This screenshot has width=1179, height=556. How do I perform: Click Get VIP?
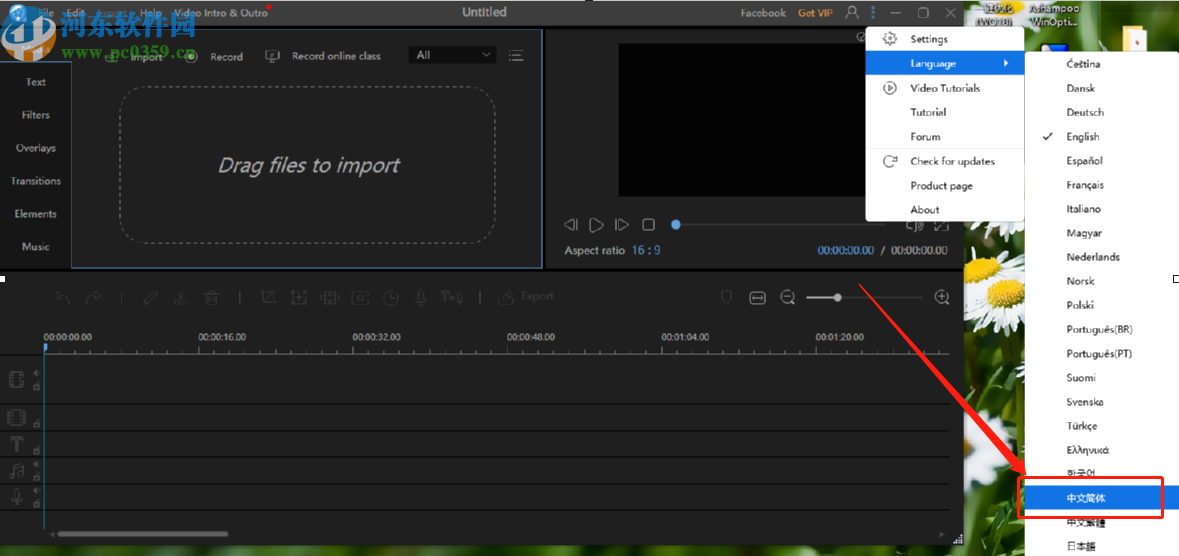tap(815, 13)
